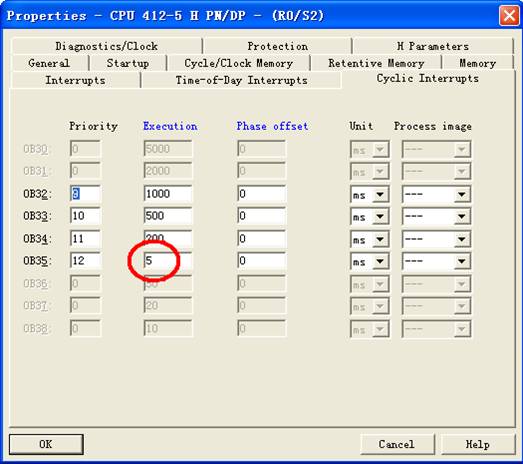Click the OK button
This screenshot has width=523, height=464.
coord(46,444)
